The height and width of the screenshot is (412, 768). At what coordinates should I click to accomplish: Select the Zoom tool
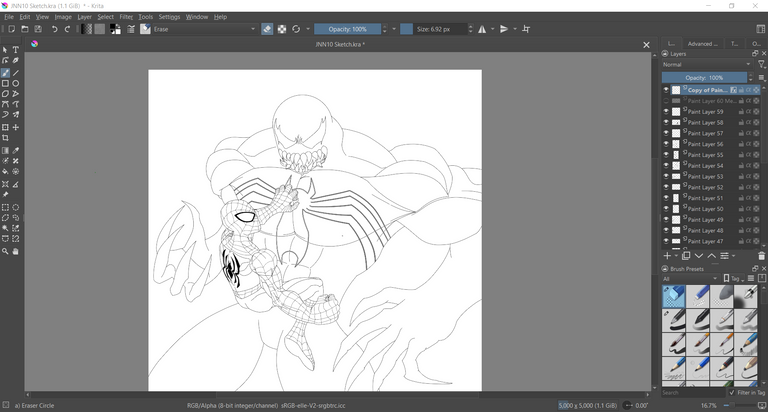click(x=5, y=251)
